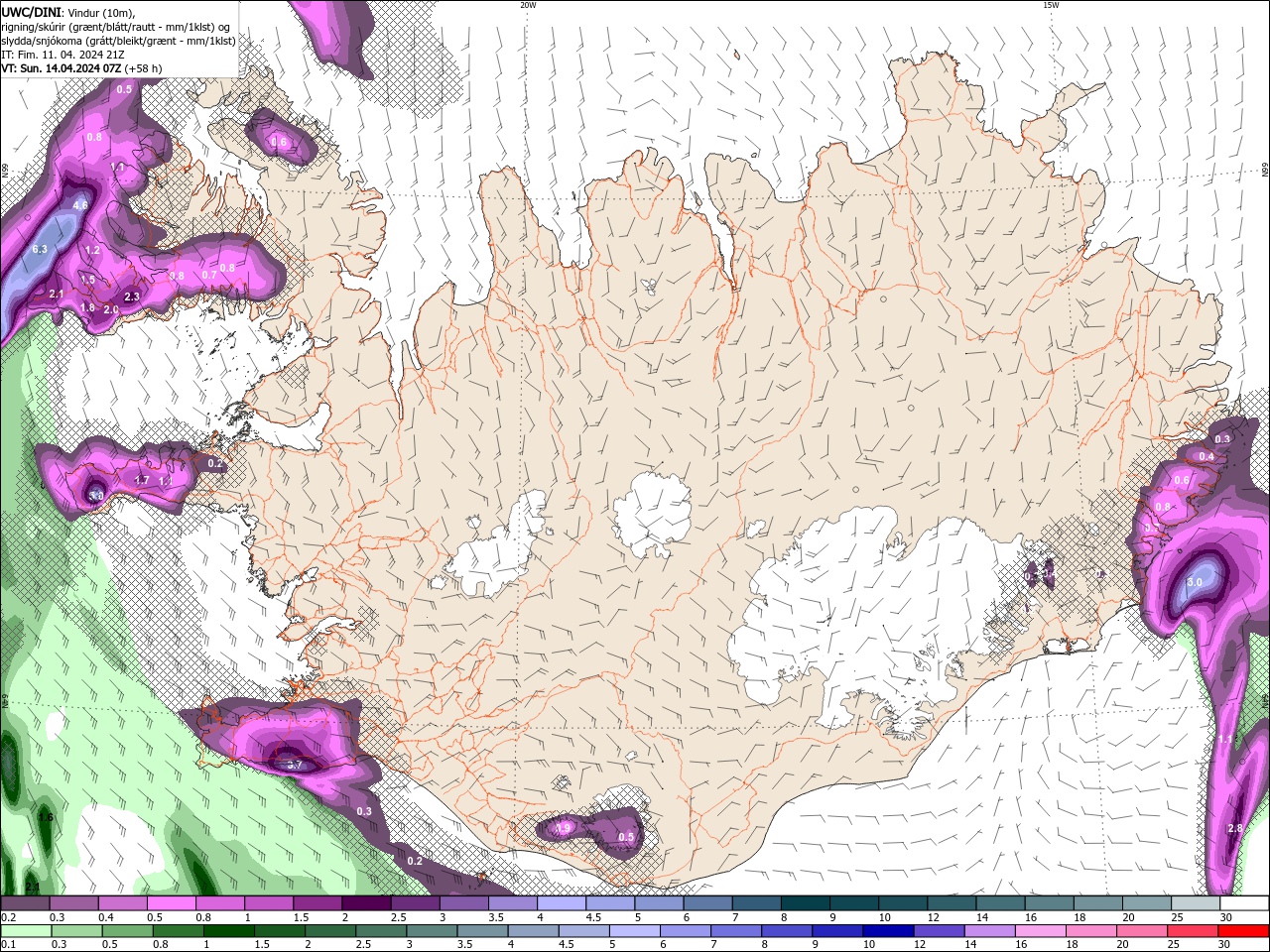Image resolution: width=1270 pixels, height=952 pixels.
Task: Click the 1.7 precipitation value on the map
Action: [x=142, y=480]
